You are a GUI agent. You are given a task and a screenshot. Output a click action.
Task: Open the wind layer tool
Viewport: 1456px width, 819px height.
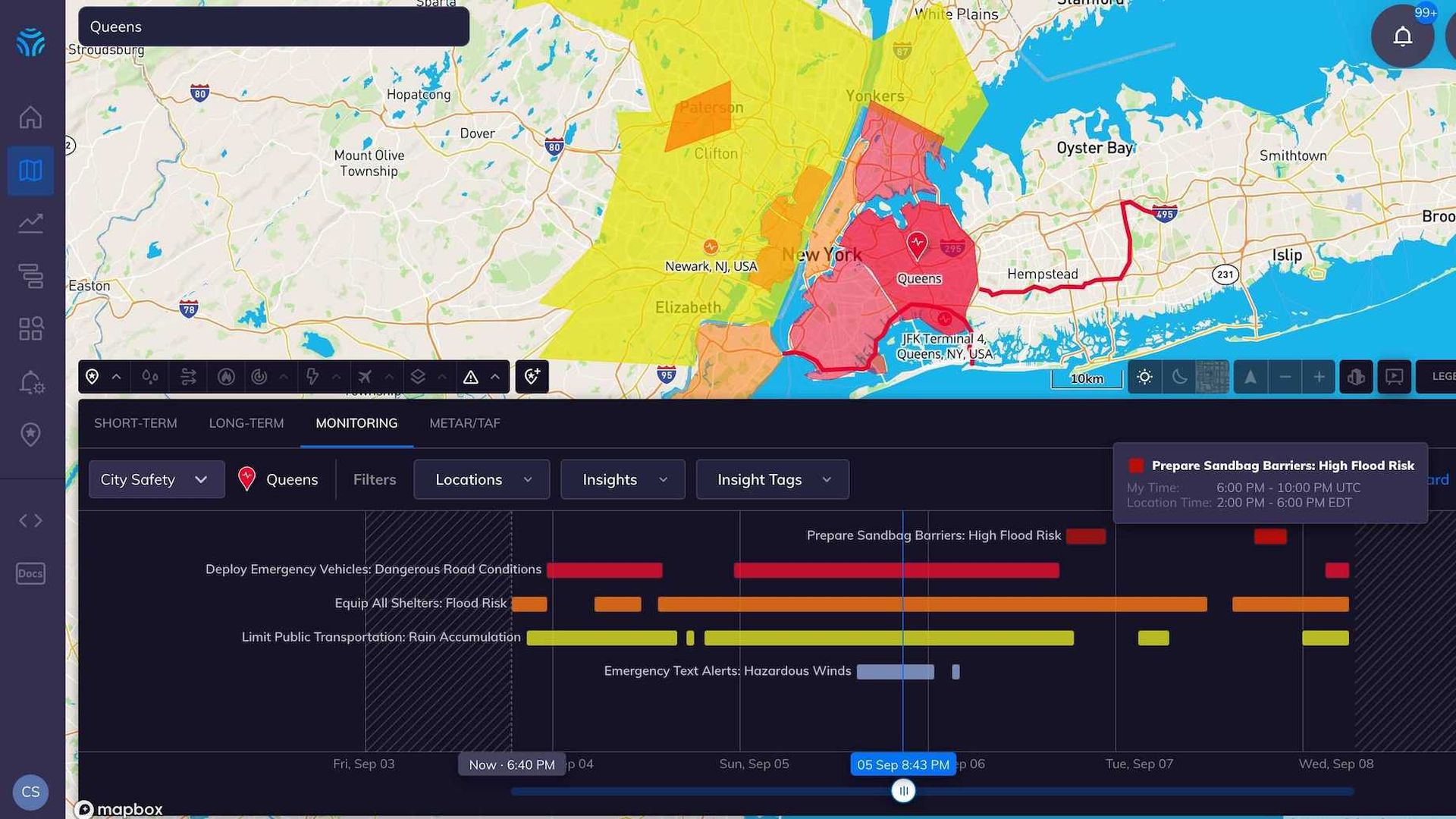click(x=190, y=377)
